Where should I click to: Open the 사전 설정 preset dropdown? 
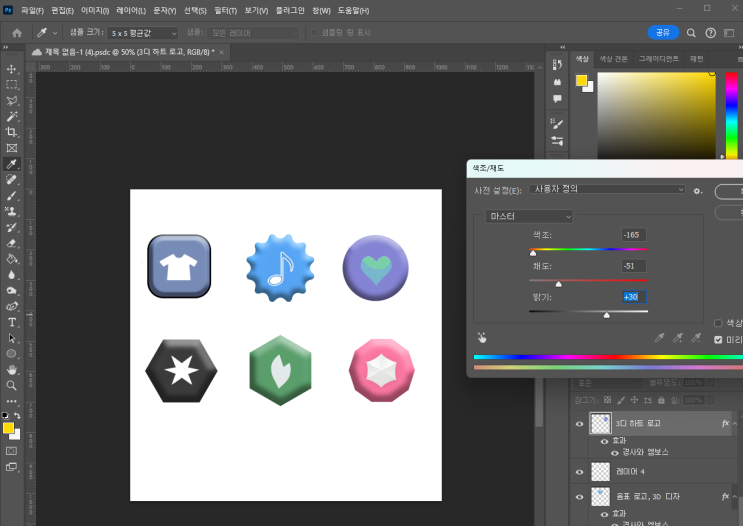(608, 189)
